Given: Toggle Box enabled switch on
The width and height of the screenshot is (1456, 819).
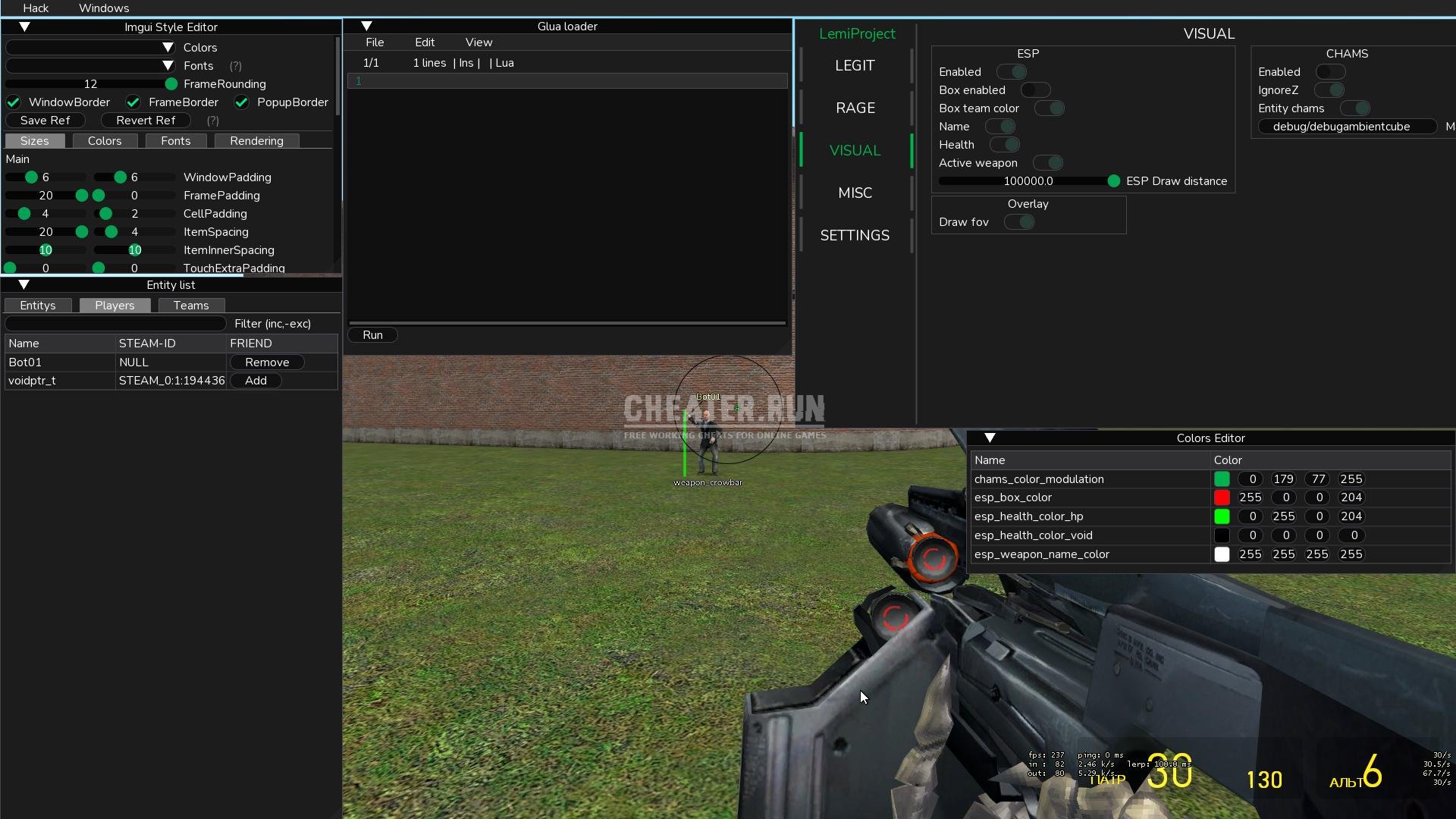Looking at the screenshot, I should (x=1034, y=90).
